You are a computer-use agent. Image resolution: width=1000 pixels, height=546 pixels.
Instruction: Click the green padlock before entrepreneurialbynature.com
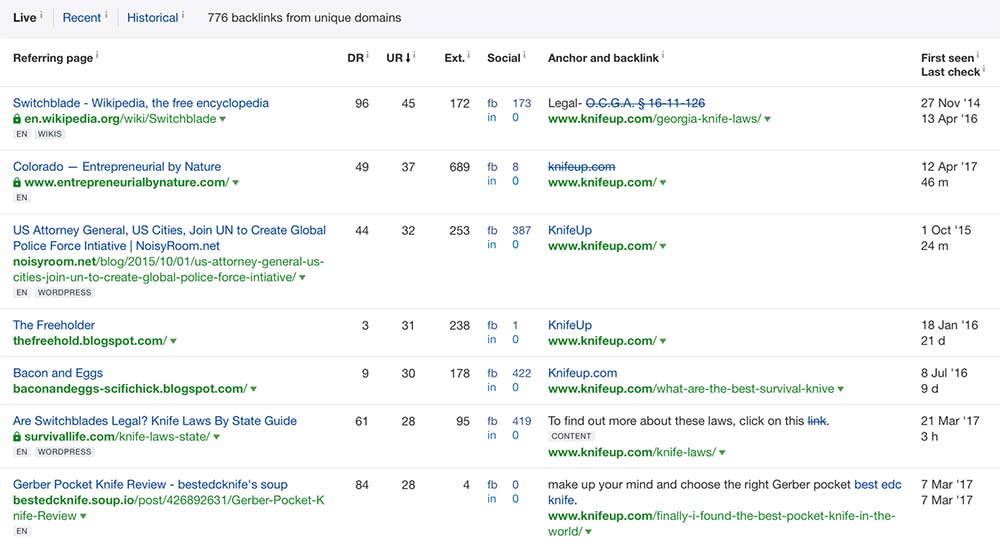click(17, 182)
